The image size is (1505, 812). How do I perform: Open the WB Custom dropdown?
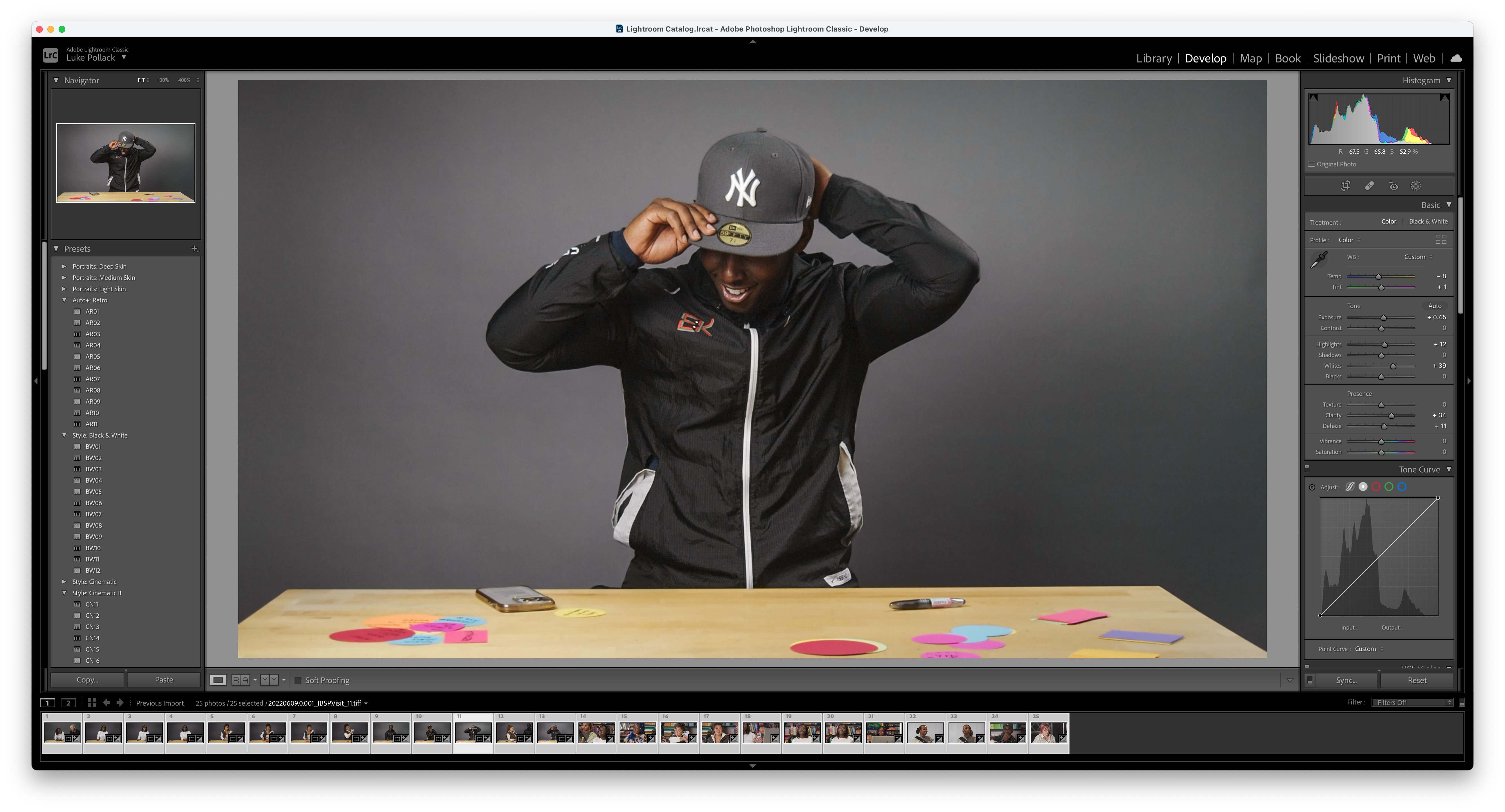(1418, 257)
